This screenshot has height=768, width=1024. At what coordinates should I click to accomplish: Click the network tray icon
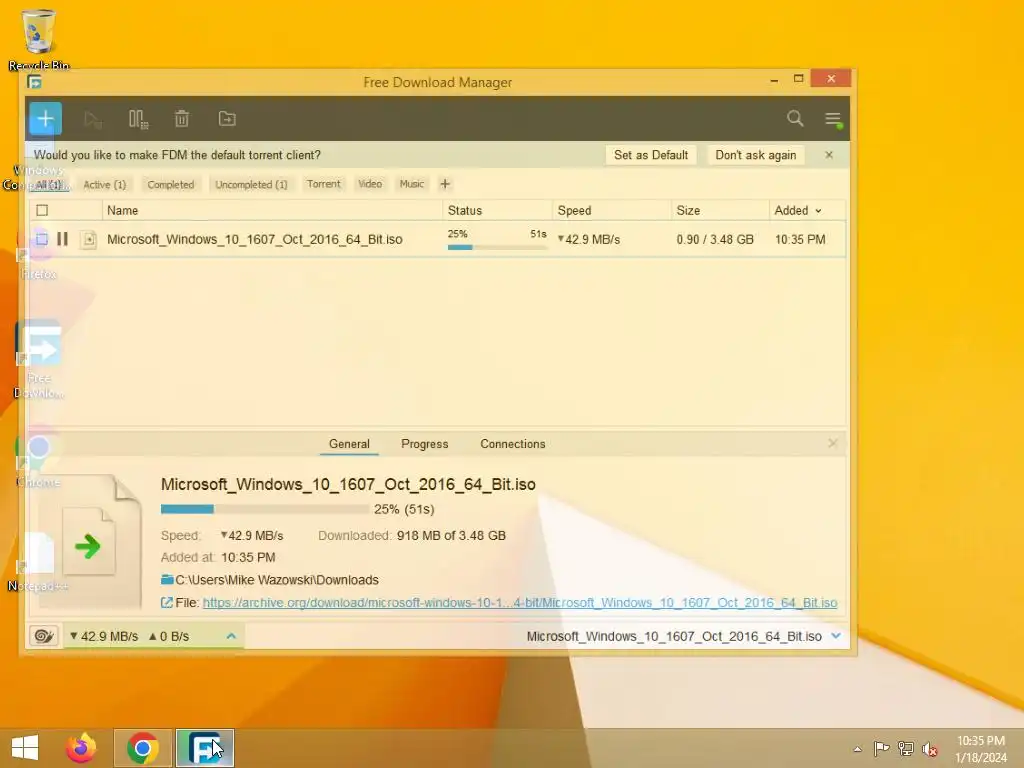pos(906,748)
